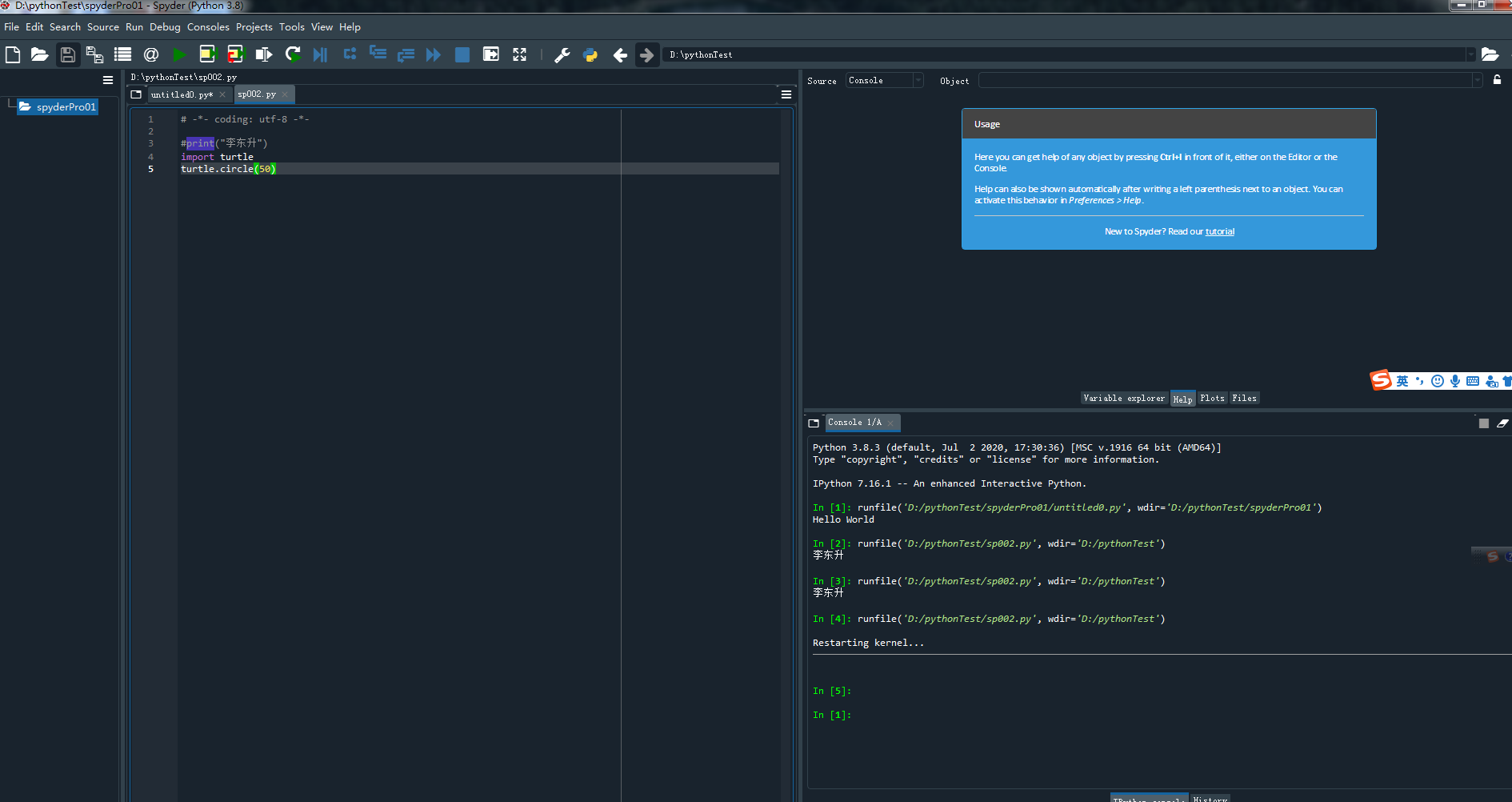Run the file with green play button
The image size is (1512, 802).
pos(179,54)
